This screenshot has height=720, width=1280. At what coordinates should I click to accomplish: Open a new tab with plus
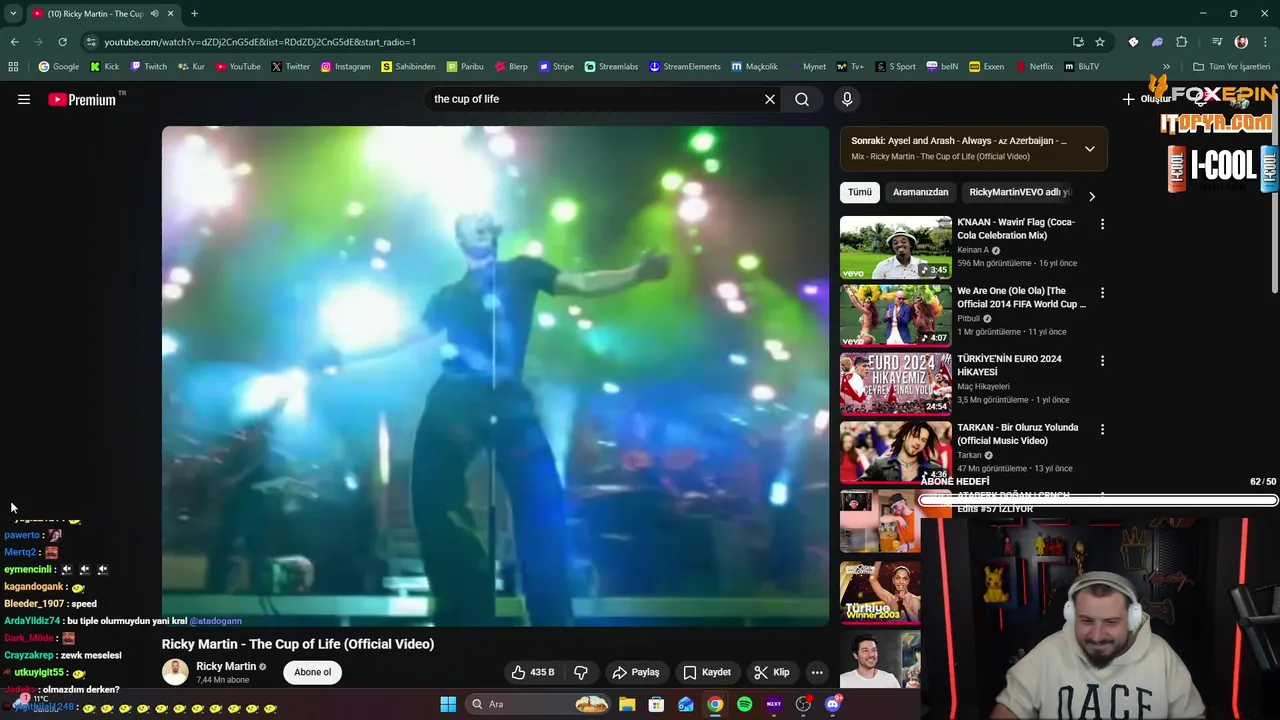(x=194, y=14)
